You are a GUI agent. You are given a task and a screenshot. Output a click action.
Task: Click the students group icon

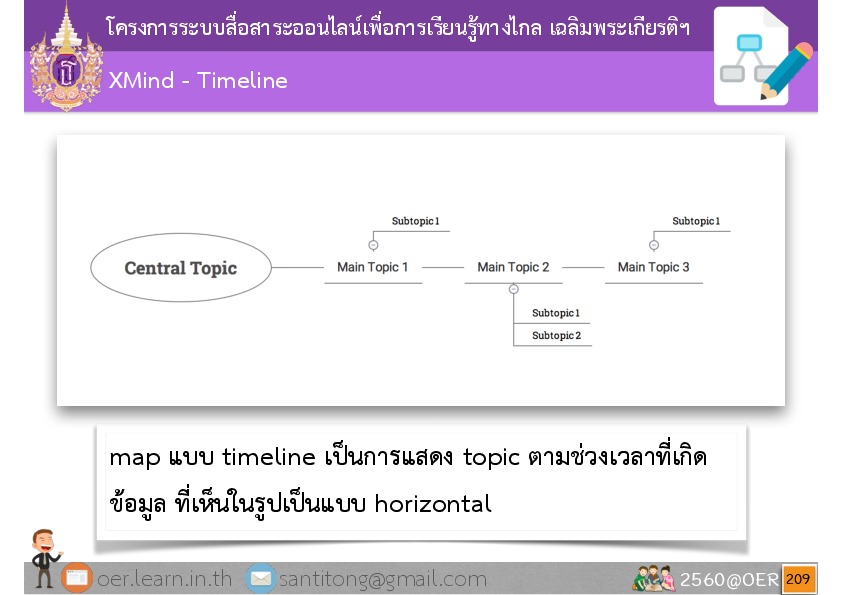tap(653, 579)
